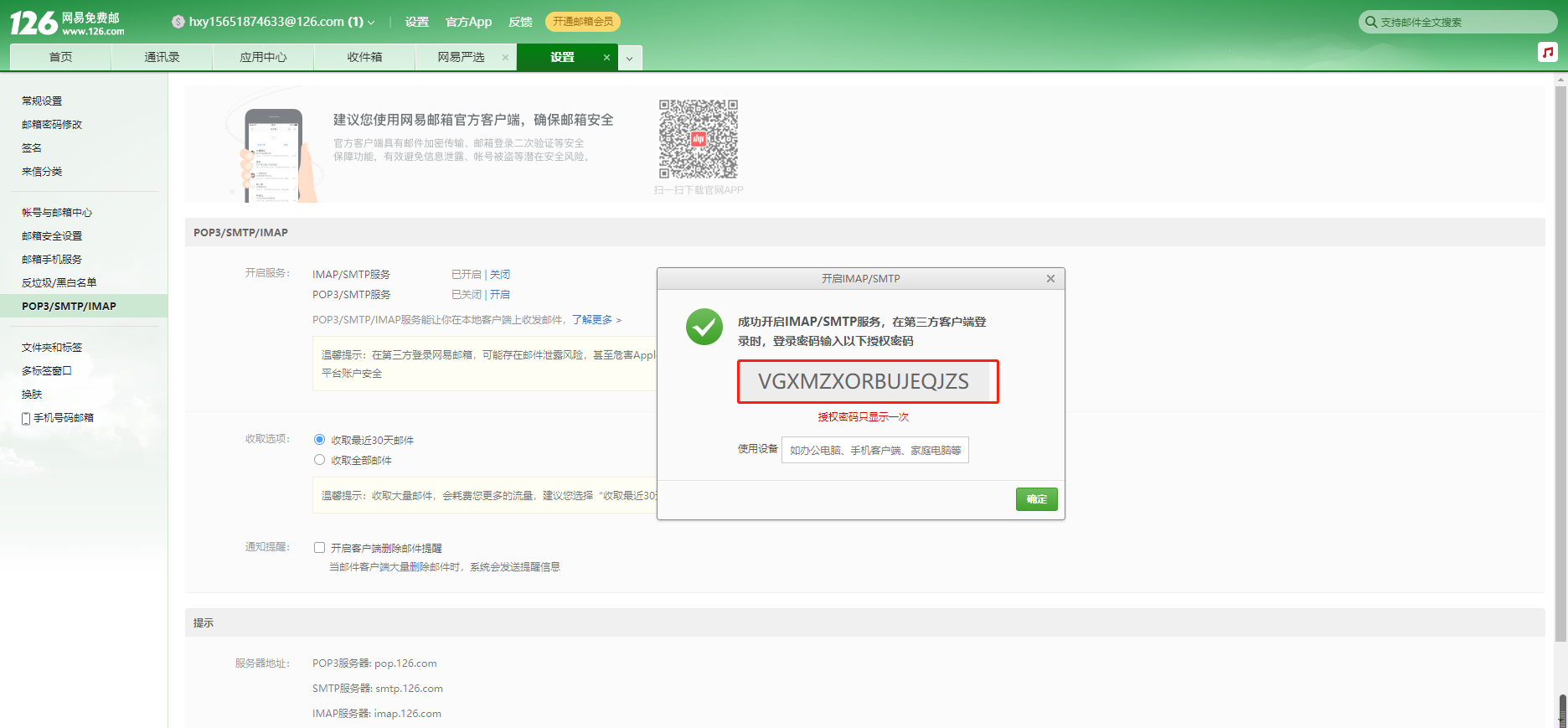The image size is (1568, 728).
Task: Close the 开启IMAP/SMTP dialog with X
Action: (1050, 278)
